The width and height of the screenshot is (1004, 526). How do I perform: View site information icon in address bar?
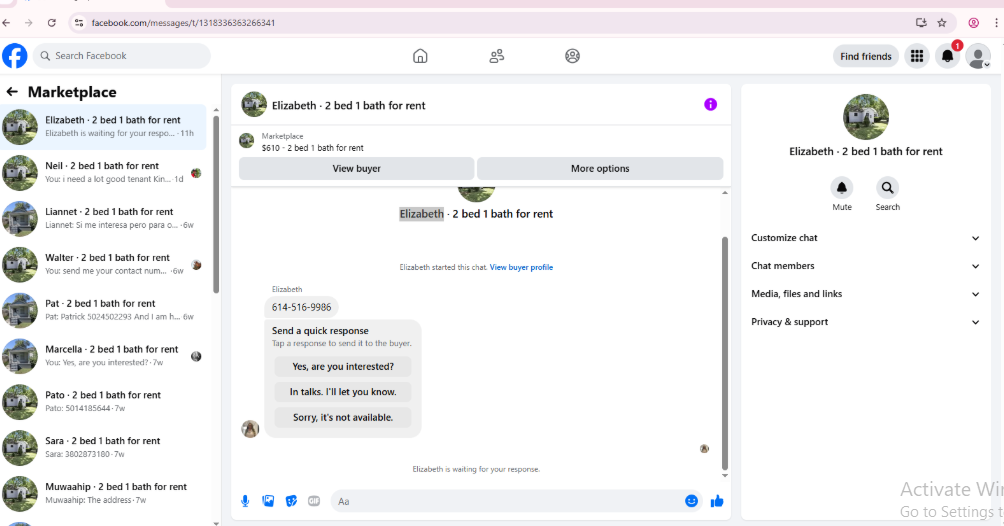(79, 23)
